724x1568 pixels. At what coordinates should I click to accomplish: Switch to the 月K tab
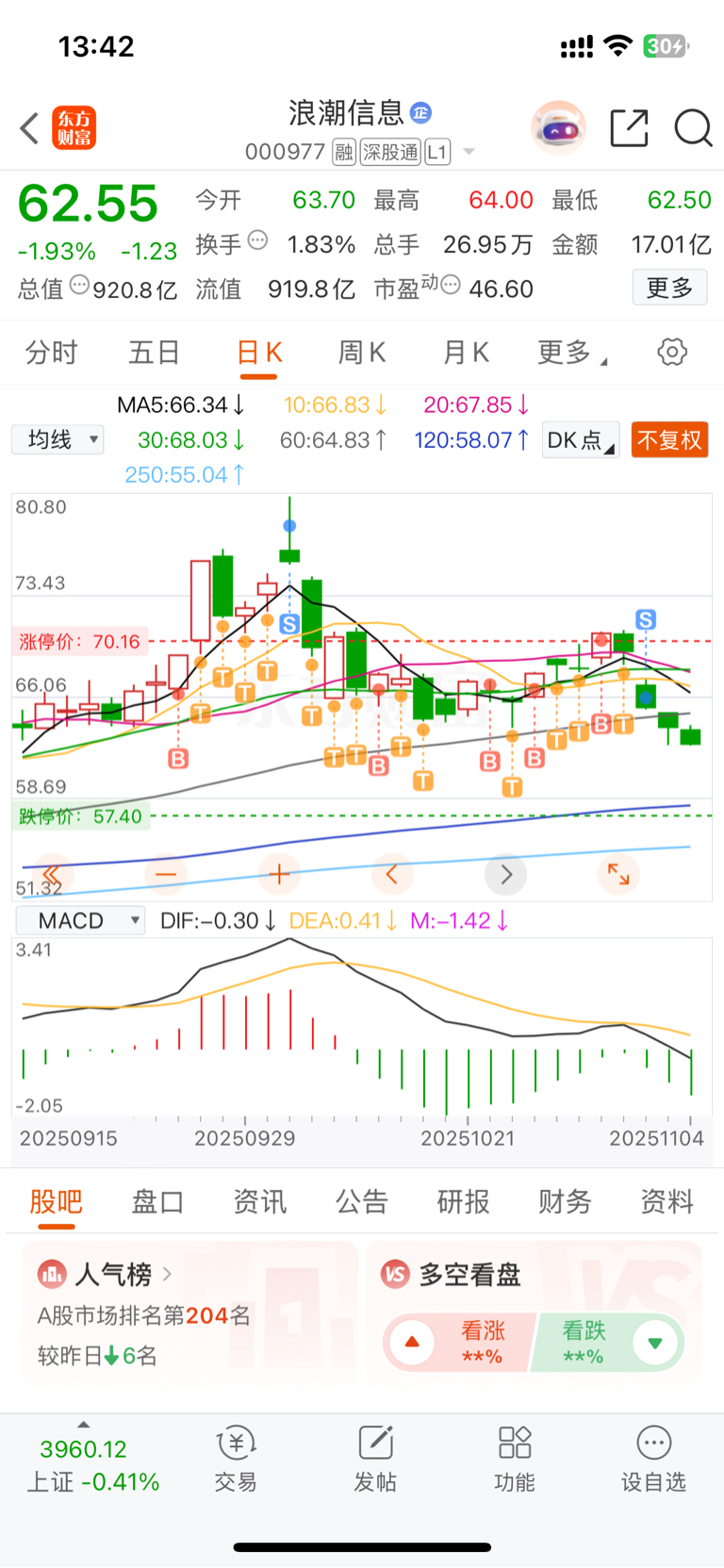(x=466, y=353)
